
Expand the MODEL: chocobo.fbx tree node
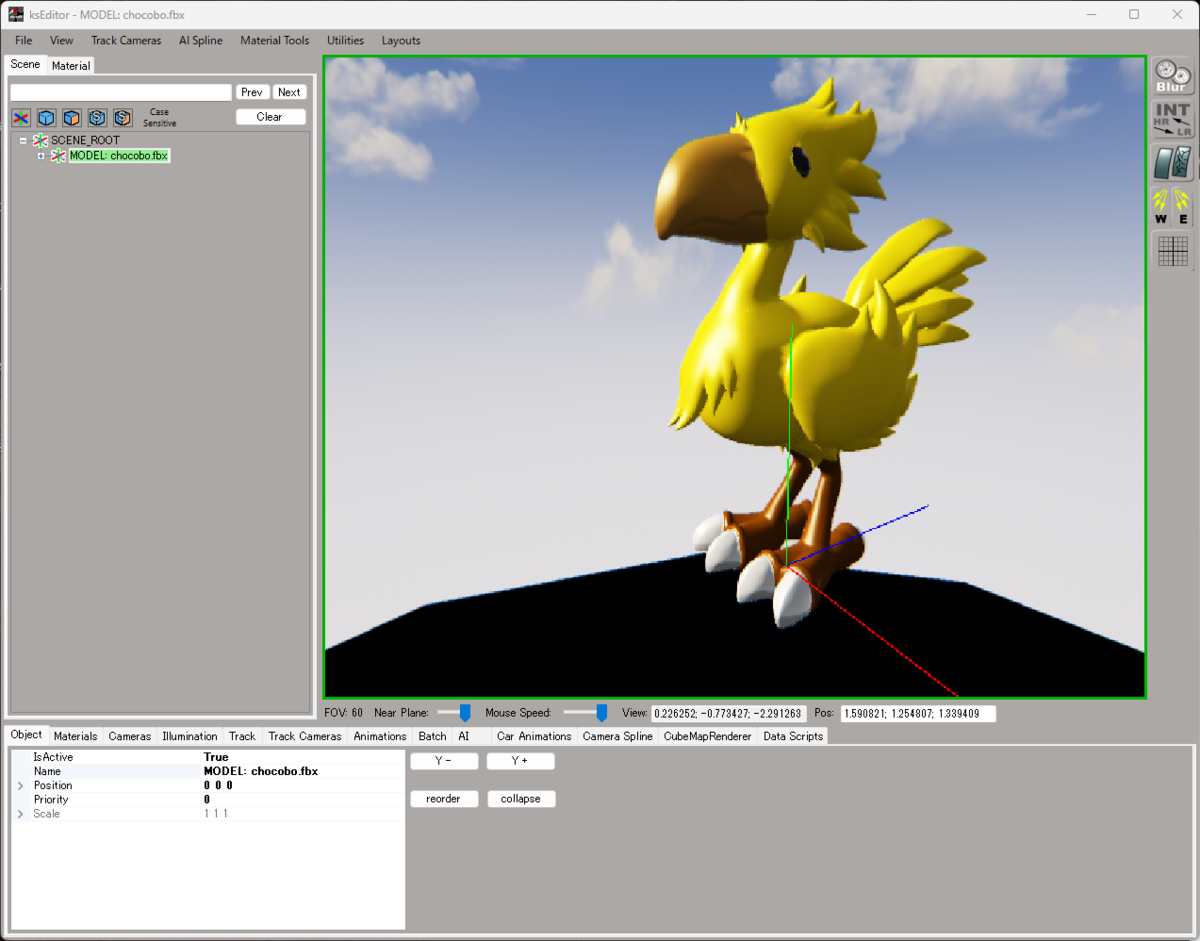41,156
